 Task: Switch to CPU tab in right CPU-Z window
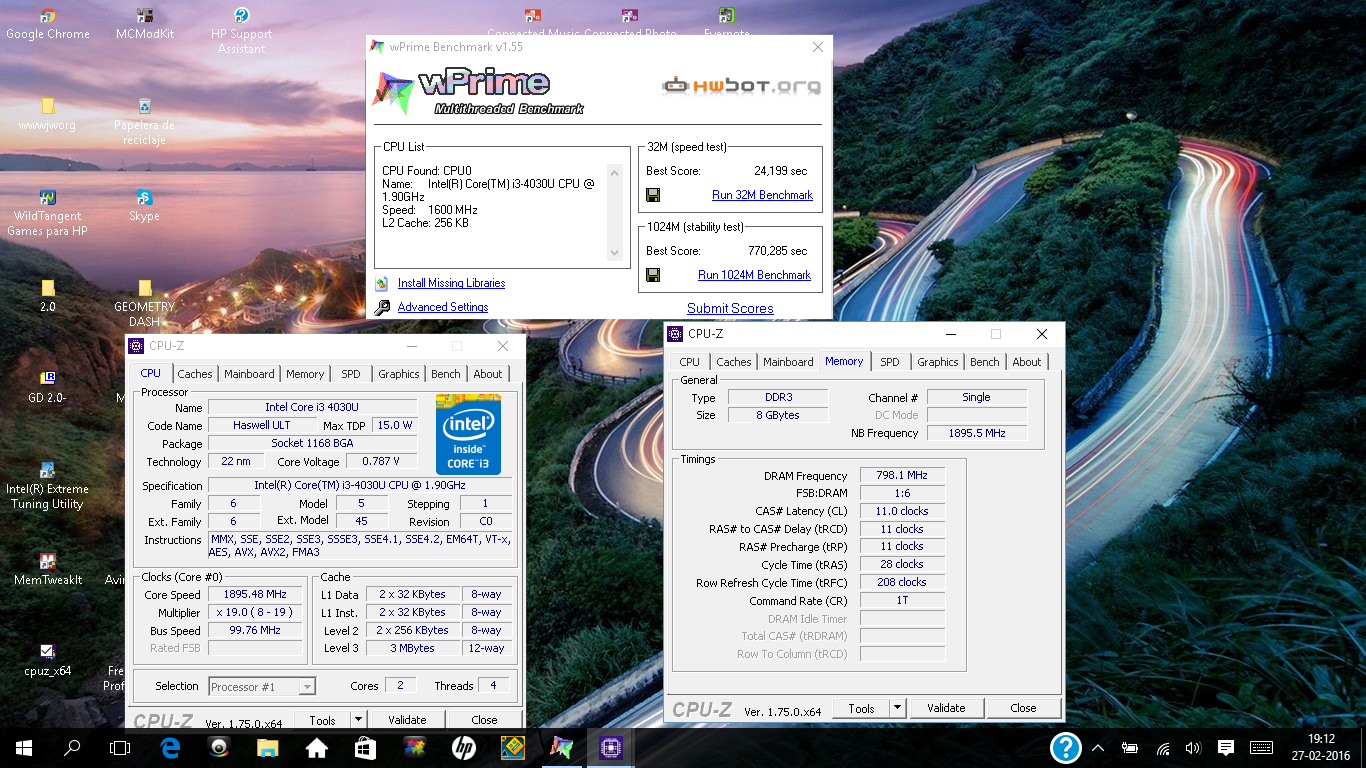[x=690, y=362]
